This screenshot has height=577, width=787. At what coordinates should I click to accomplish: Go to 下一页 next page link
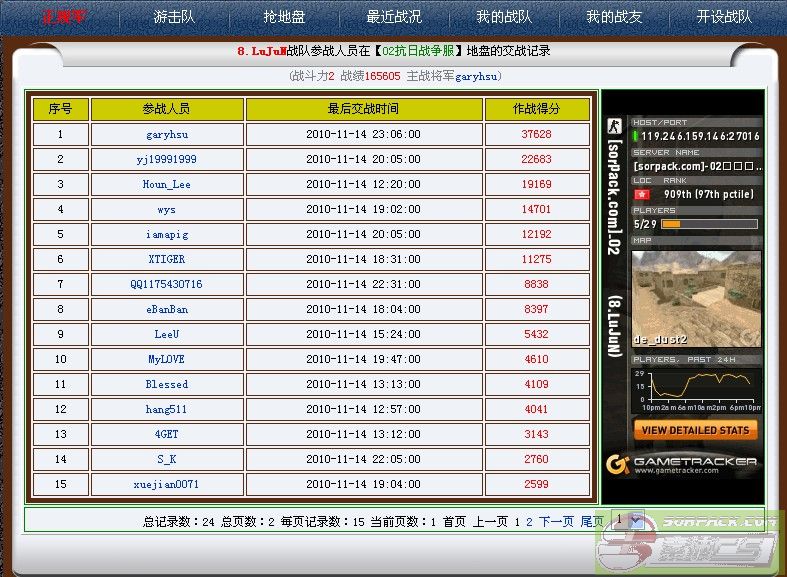click(557, 521)
